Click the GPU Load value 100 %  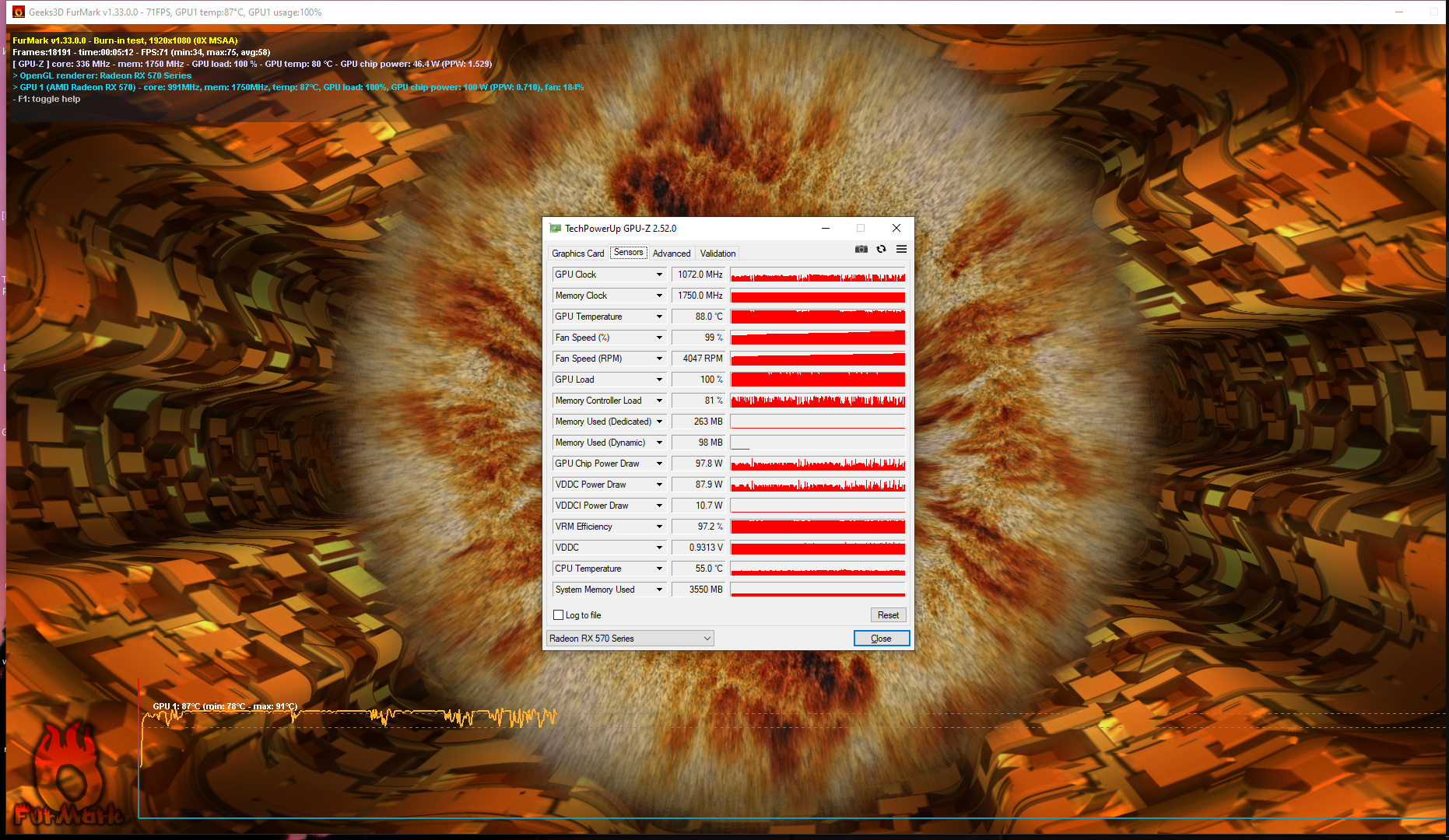699,380
